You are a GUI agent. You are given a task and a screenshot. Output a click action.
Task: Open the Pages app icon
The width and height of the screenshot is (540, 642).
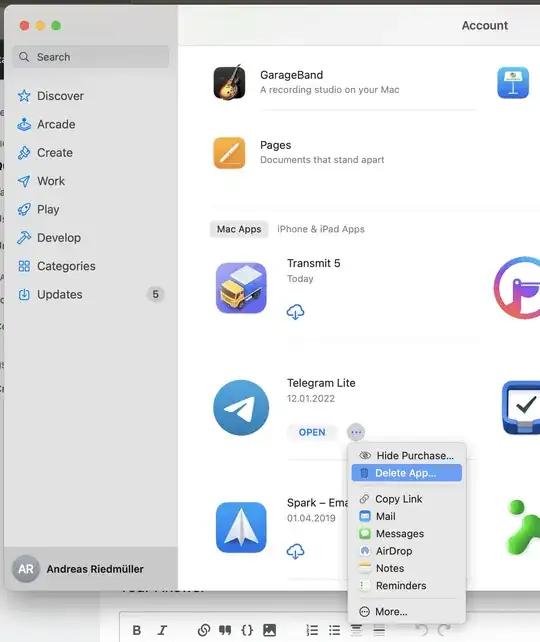[x=229, y=153]
